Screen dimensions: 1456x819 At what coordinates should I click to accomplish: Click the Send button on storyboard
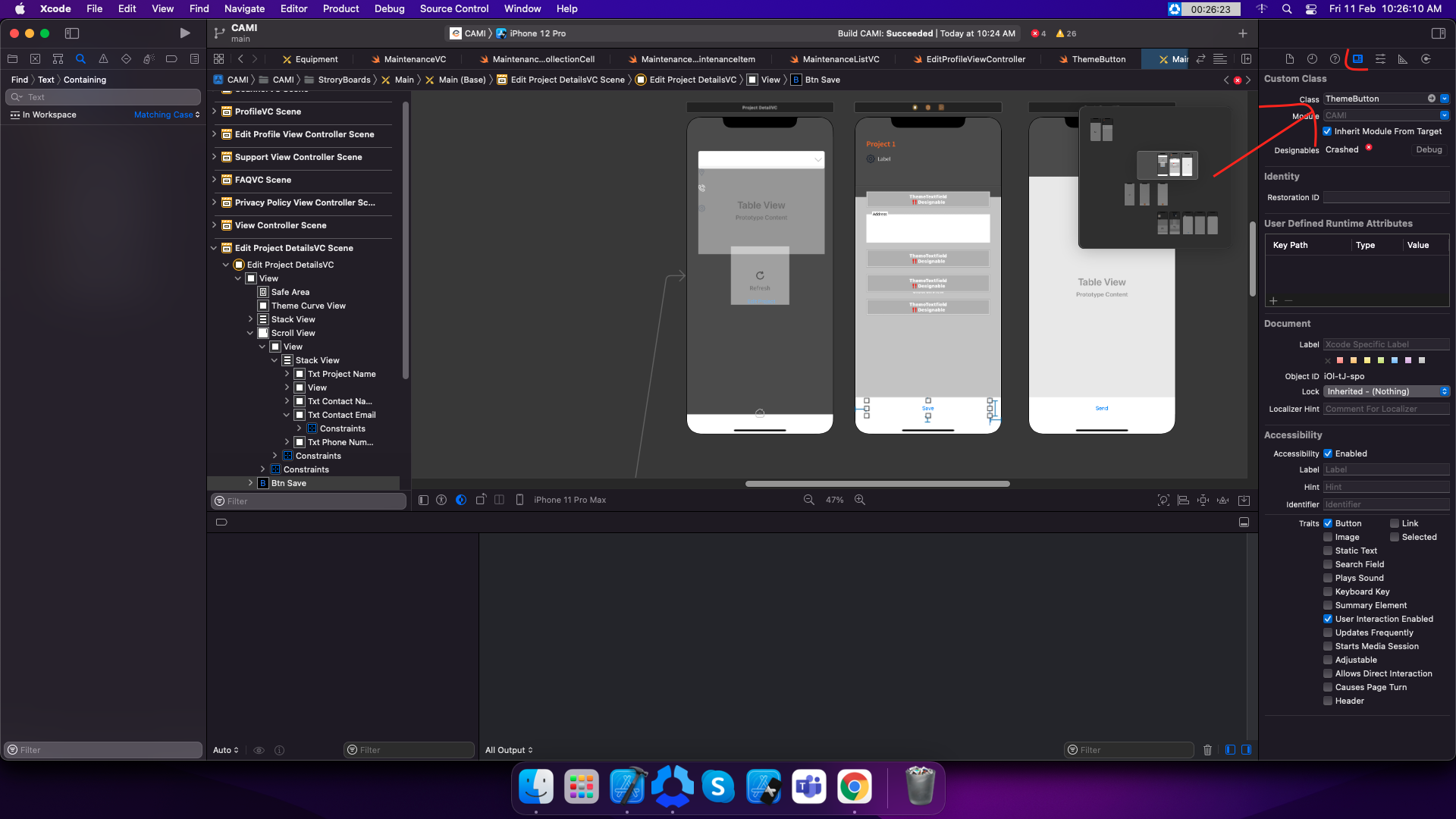[x=1102, y=408]
